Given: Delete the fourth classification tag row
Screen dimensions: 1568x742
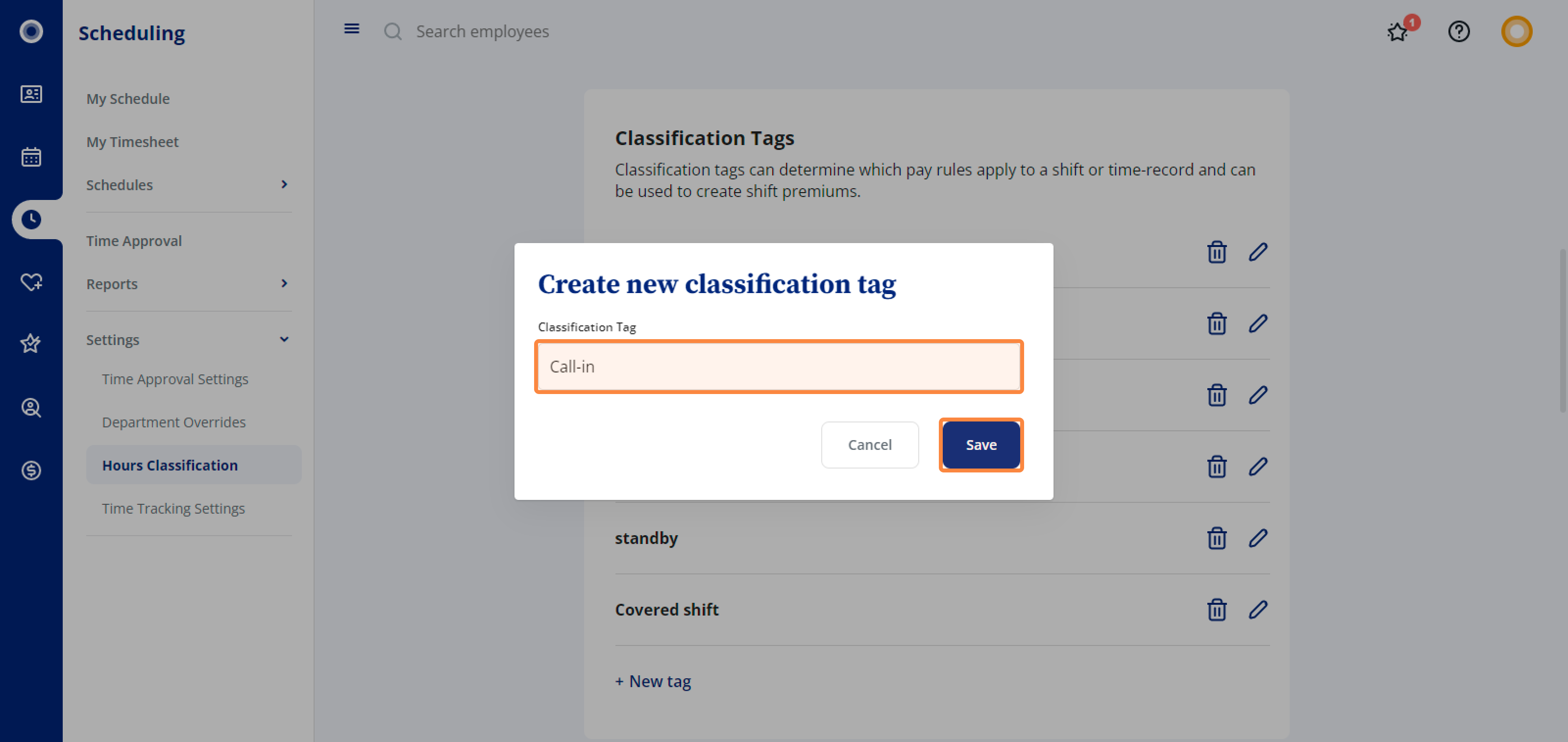Looking at the screenshot, I should point(1216,466).
